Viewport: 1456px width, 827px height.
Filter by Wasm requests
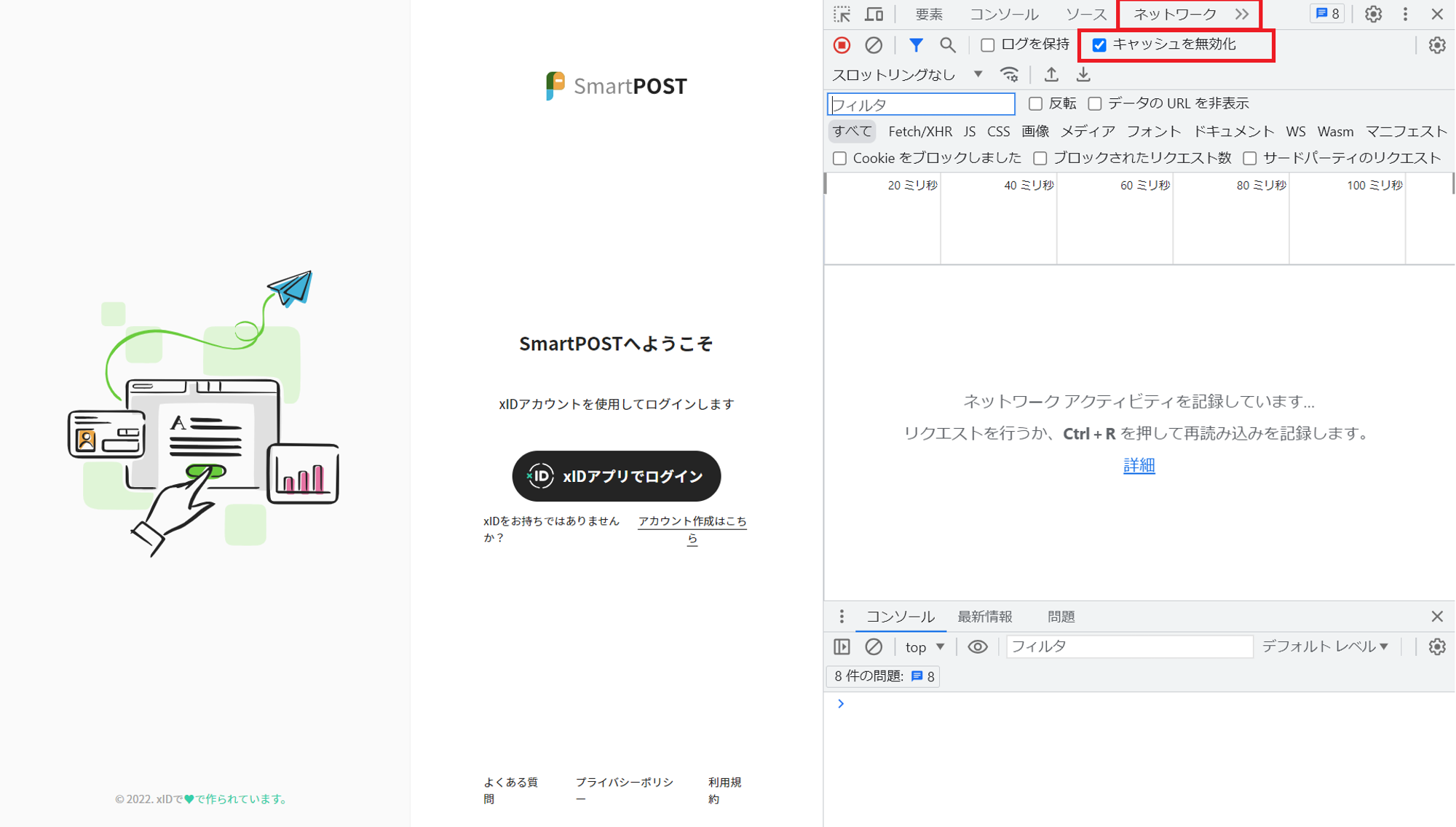click(x=1335, y=131)
